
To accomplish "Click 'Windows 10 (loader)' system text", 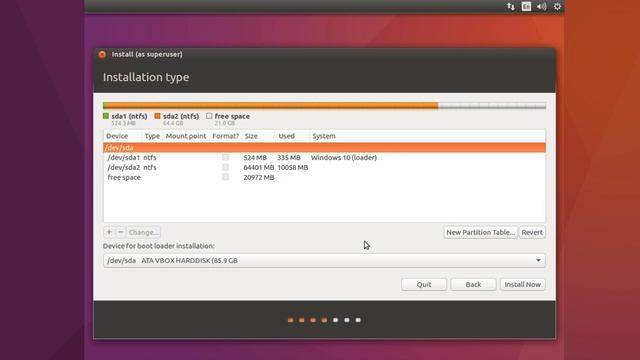I will pyautogui.click(x=344, y=158).
